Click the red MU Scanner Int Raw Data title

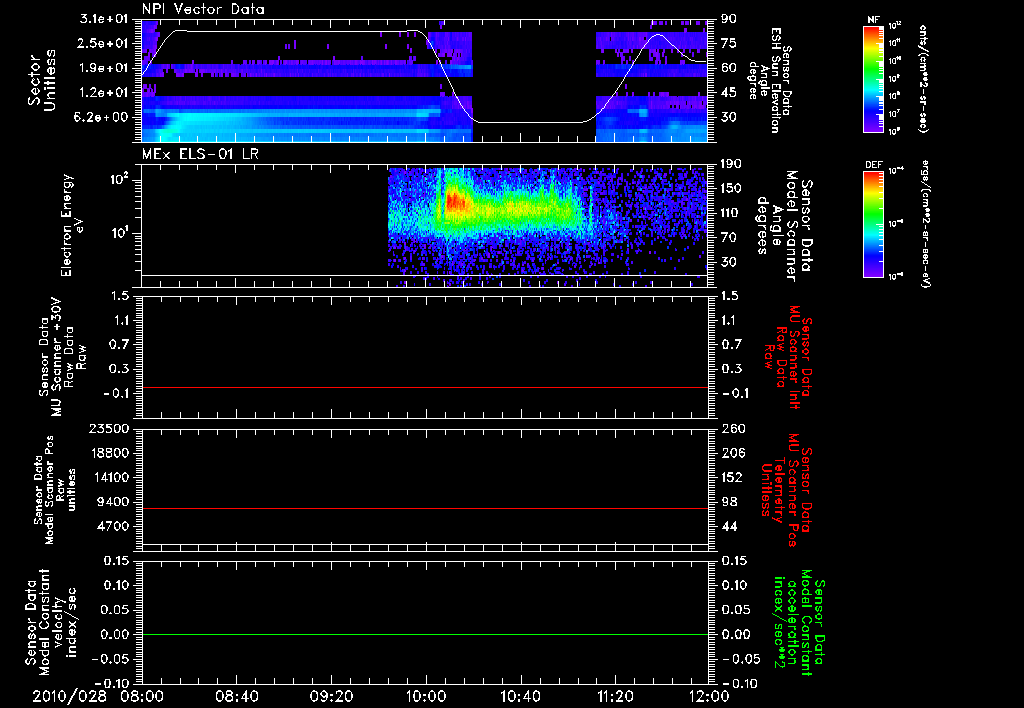787,357
